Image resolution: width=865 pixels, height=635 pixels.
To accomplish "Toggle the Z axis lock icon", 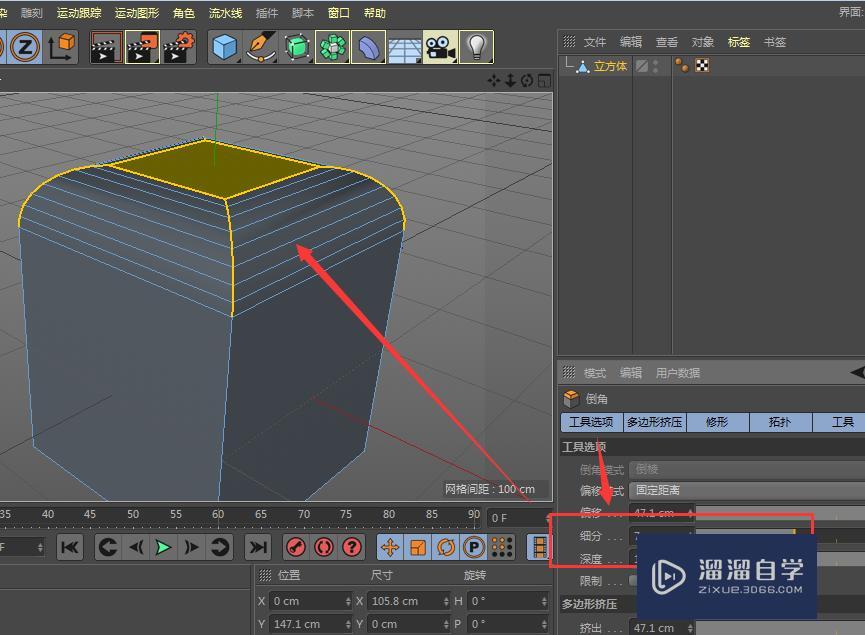I will pos(25,47).
